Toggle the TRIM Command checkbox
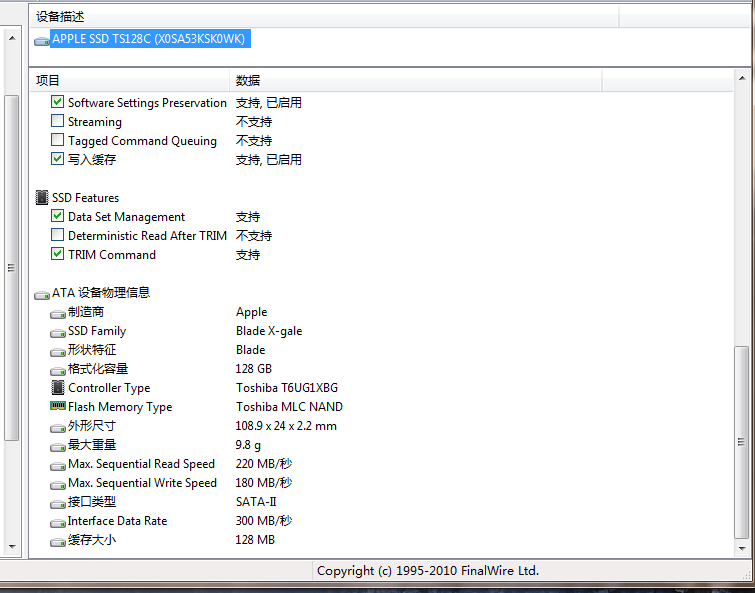 (x=57, y=254)
